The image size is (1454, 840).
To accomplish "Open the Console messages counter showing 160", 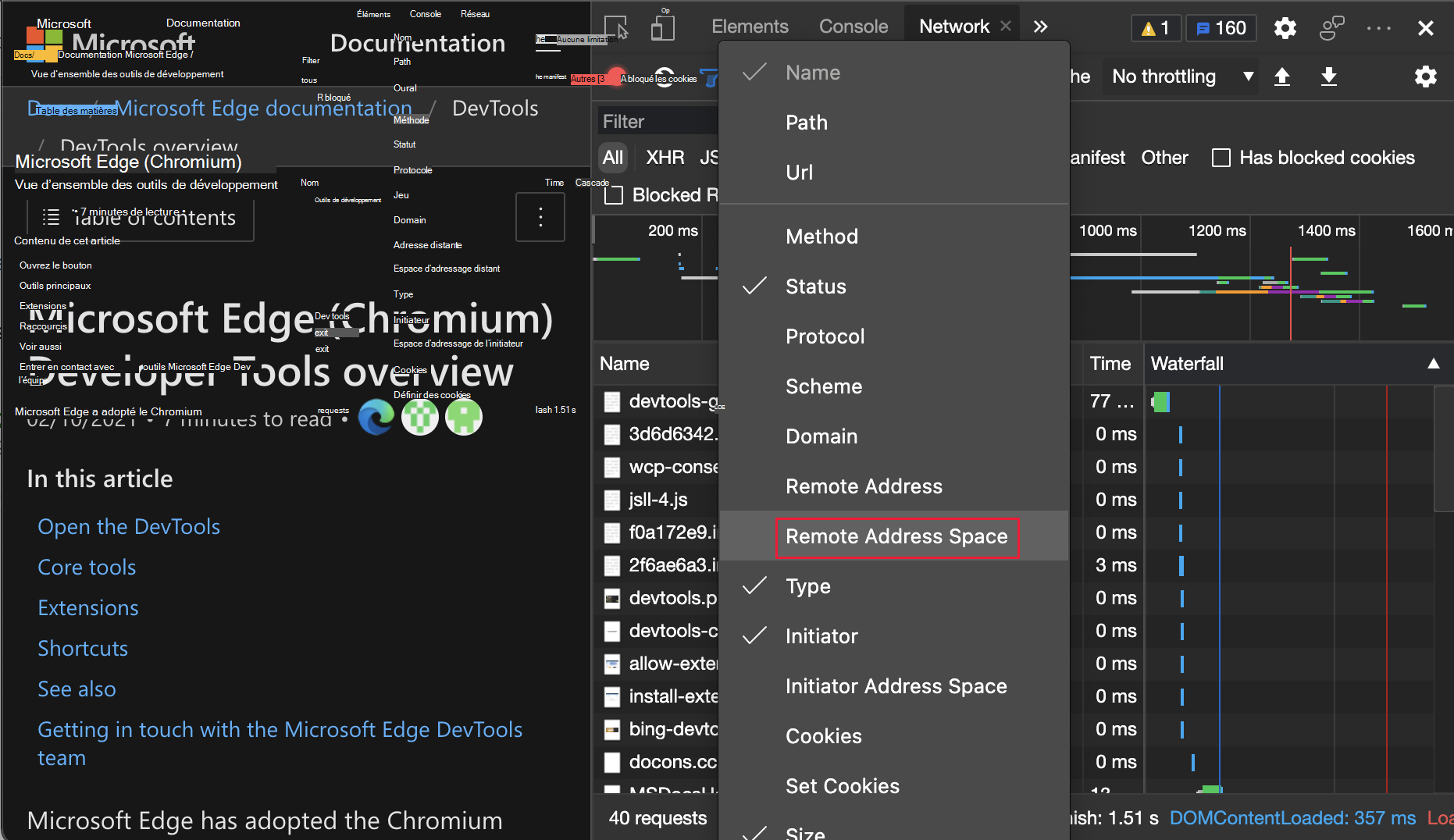I will pos(1221,27).
